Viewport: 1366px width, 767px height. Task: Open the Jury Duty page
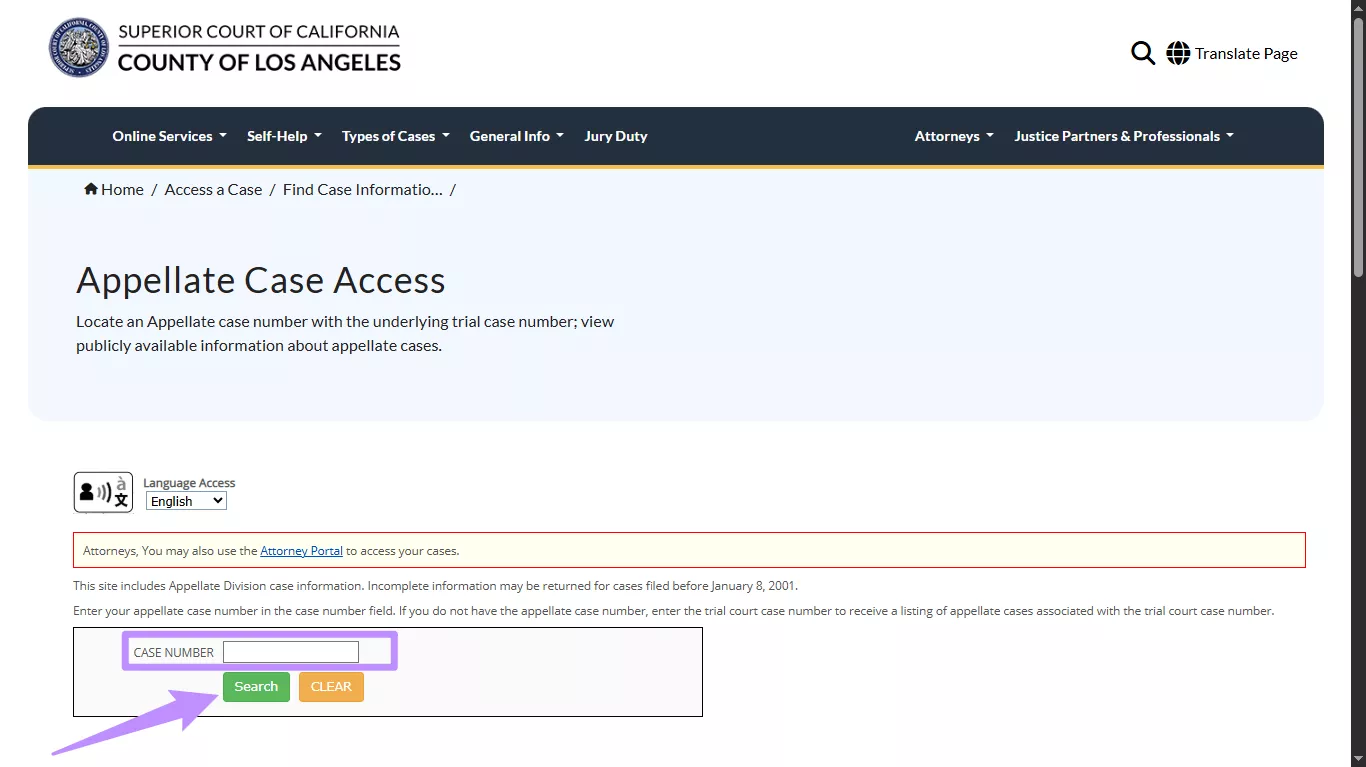point(616,136)
